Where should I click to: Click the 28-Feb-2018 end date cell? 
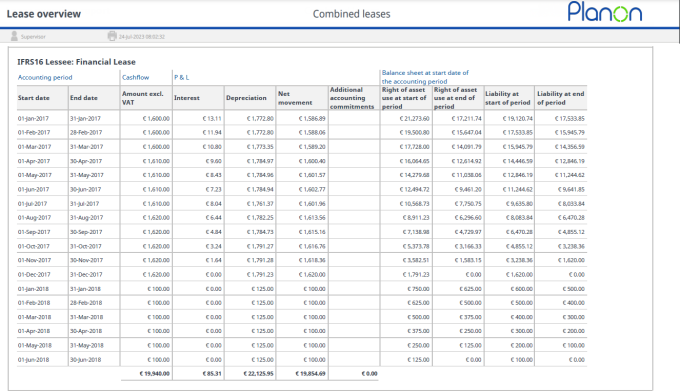[86, 303]
